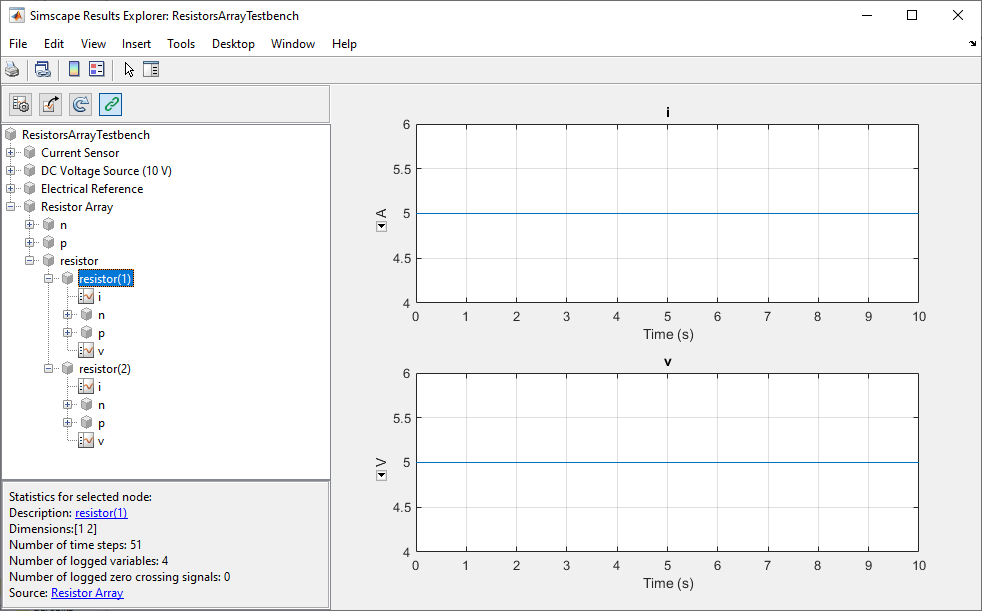
Task: Insert a colorbar using the toolbar icon
Action: click(x=74, y=69)
